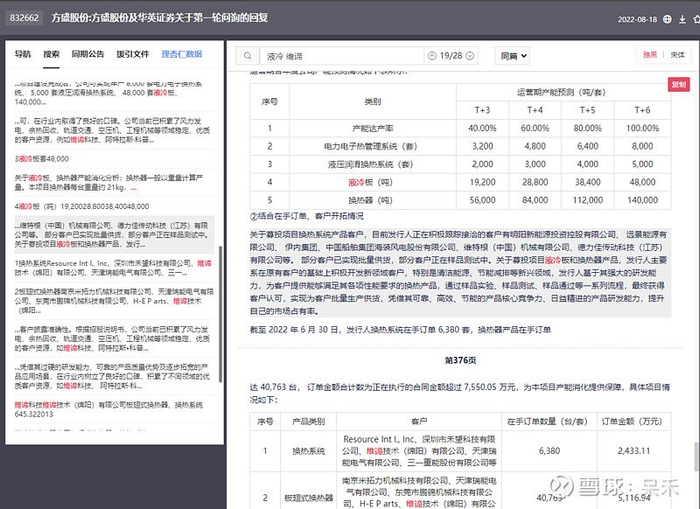Image resolution: width=700 pixels, height=509 pixels.
Task: Go to next search match arrow
Action: tap(470, 56)
